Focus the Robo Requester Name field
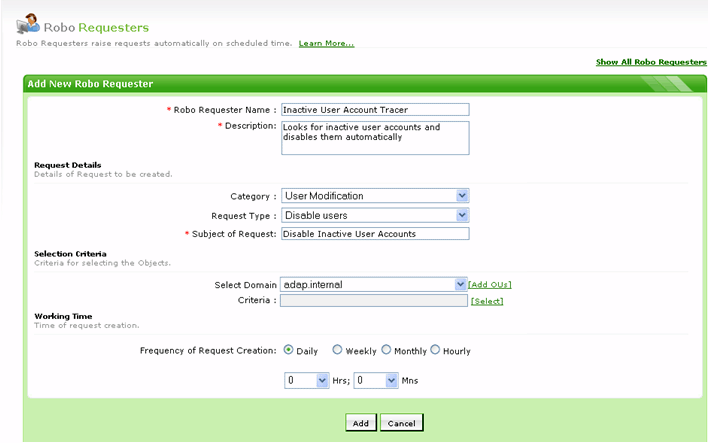This screenshot has height=443, width=710. tap(374, 110)
